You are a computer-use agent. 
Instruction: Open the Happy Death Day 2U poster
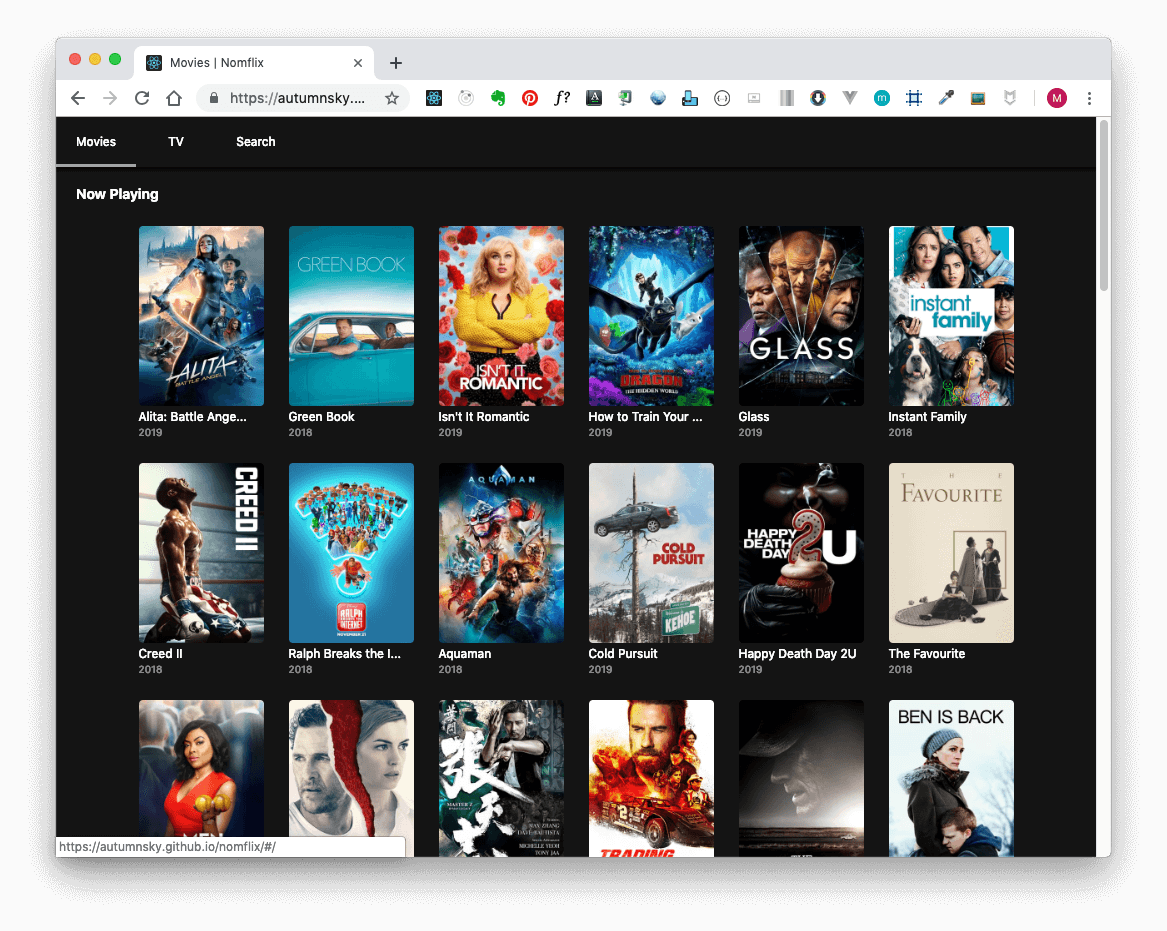coord(801,553)
